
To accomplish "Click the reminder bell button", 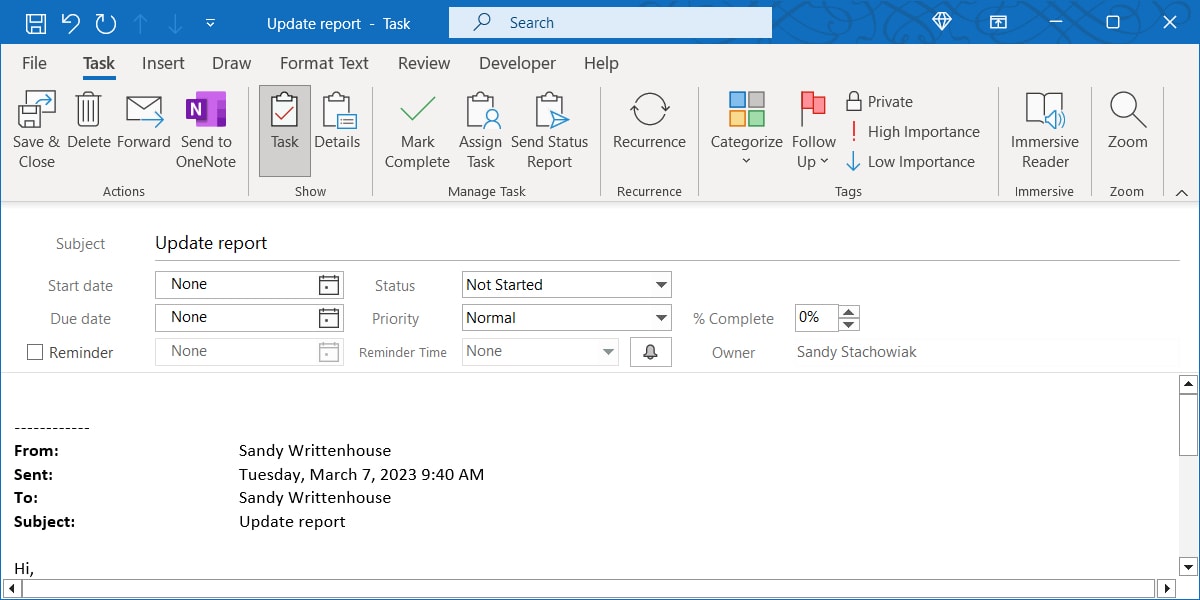I will pos(650,352).
